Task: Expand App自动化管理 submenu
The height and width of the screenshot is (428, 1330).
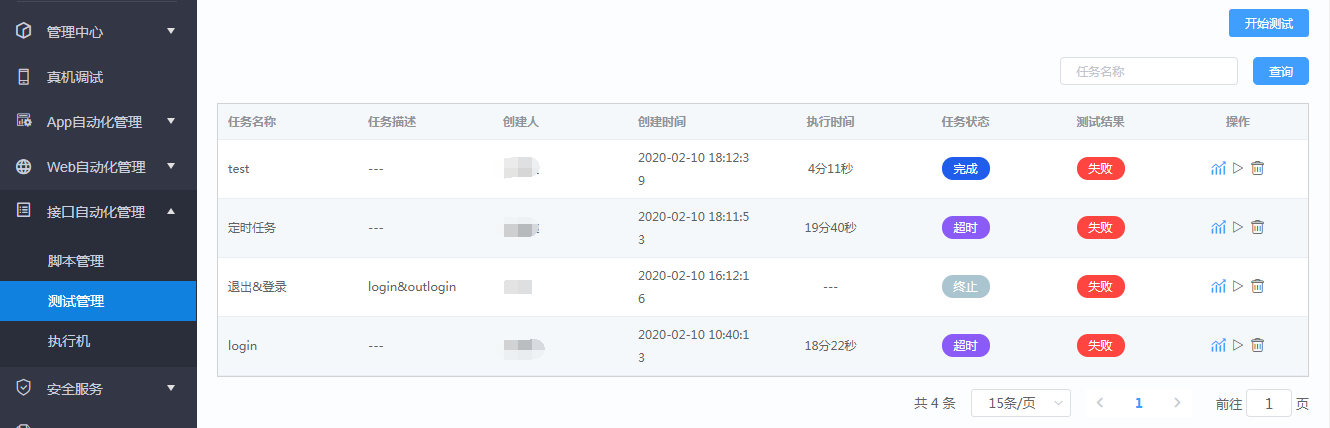Action: point(171,122)
